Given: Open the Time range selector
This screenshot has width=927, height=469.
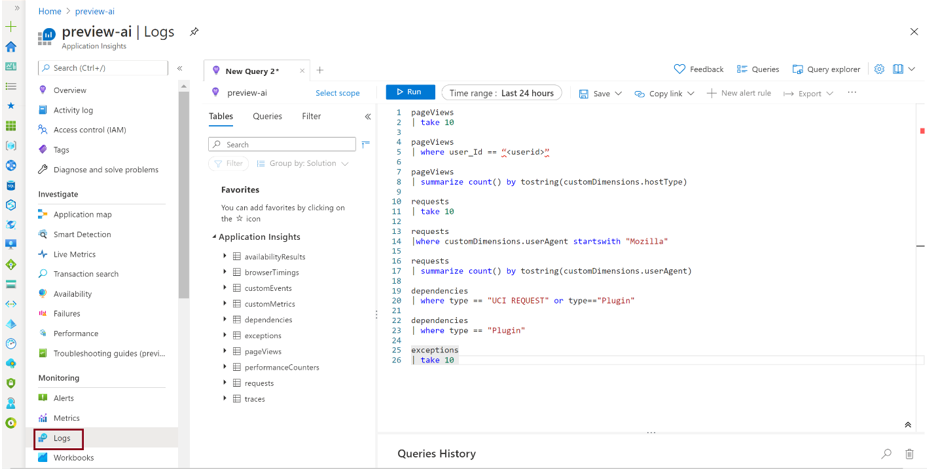Looking at the screenshot, I should [x=501, y=93].
